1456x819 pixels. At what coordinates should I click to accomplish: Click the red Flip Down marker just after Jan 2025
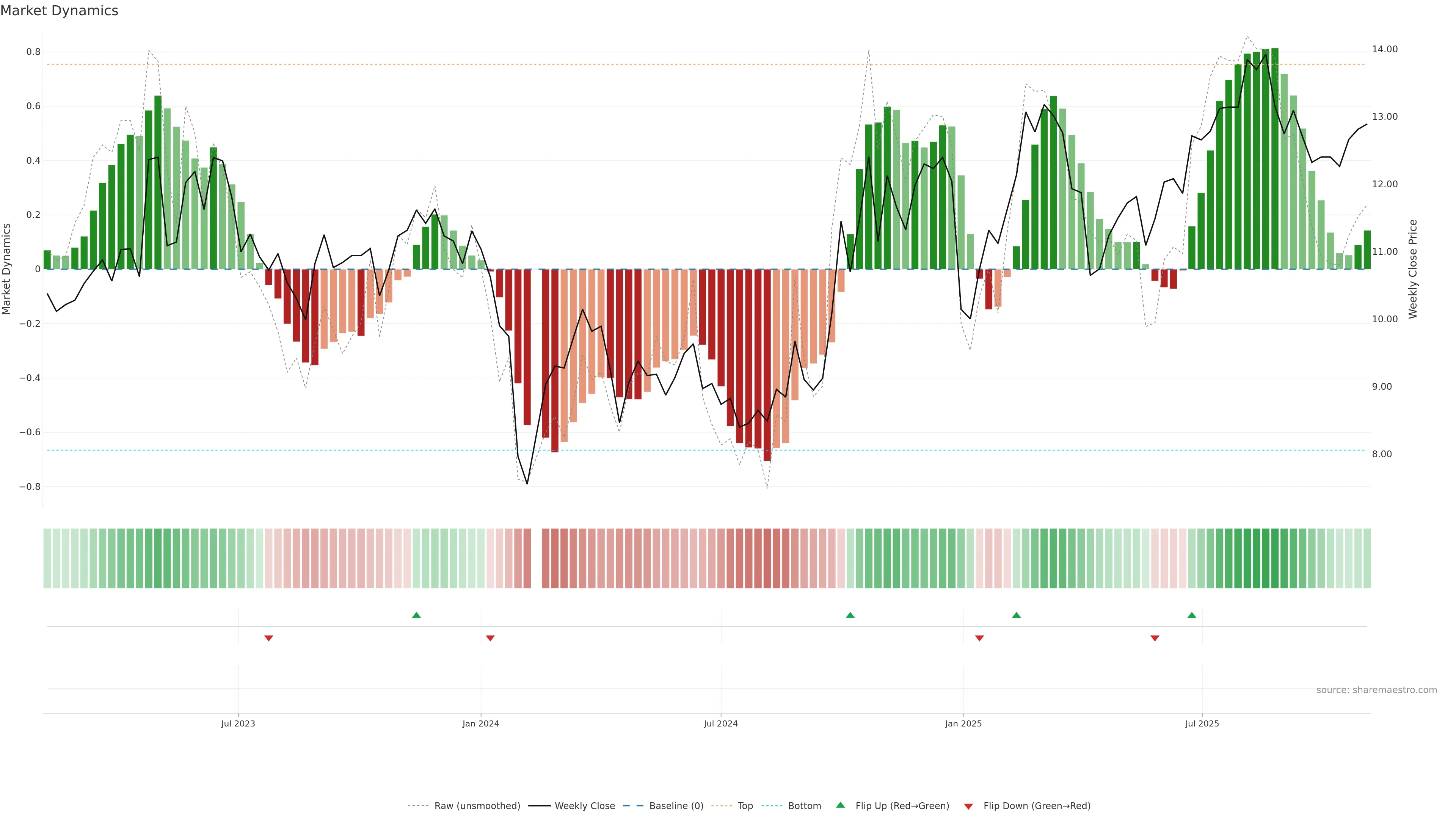(979, 638)
